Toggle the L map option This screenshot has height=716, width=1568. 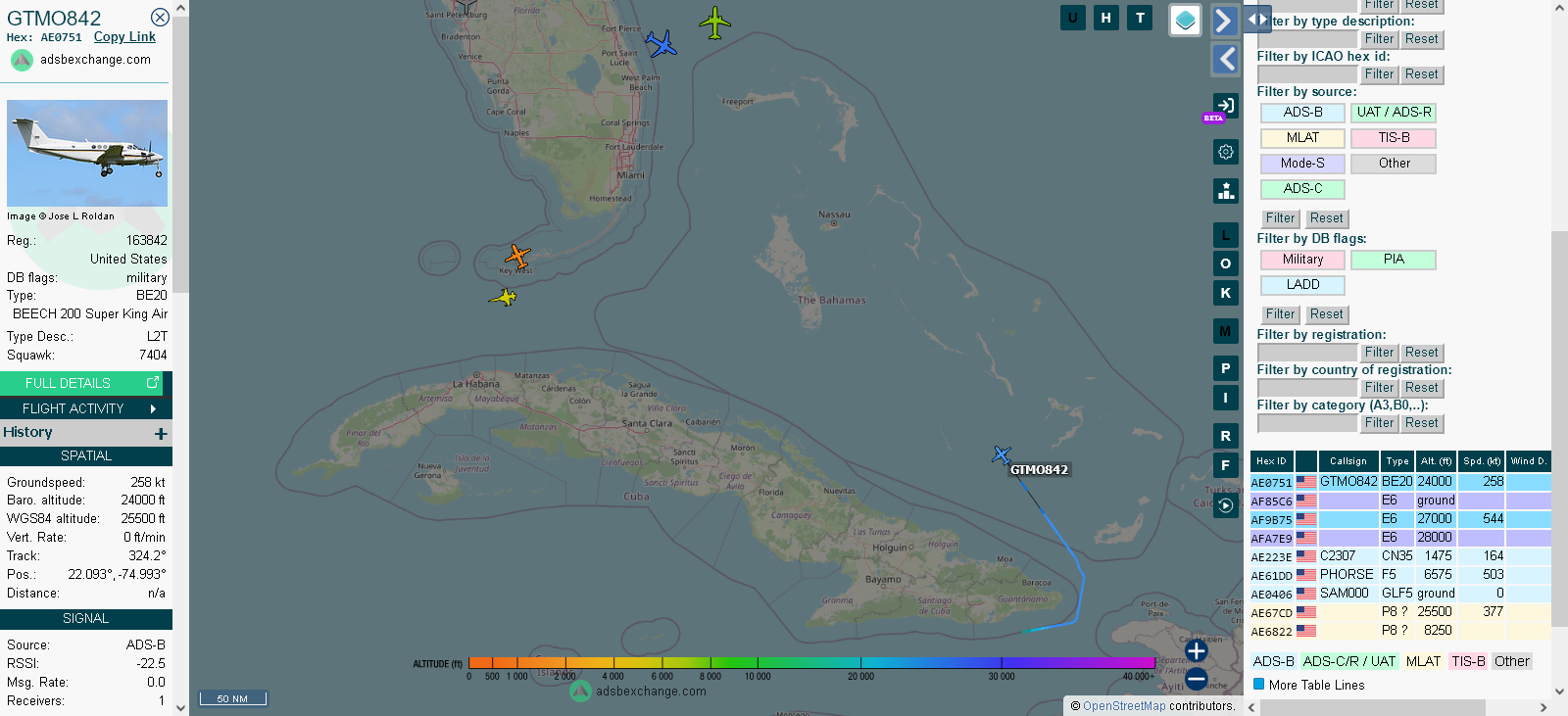(x=1225, y=235)
